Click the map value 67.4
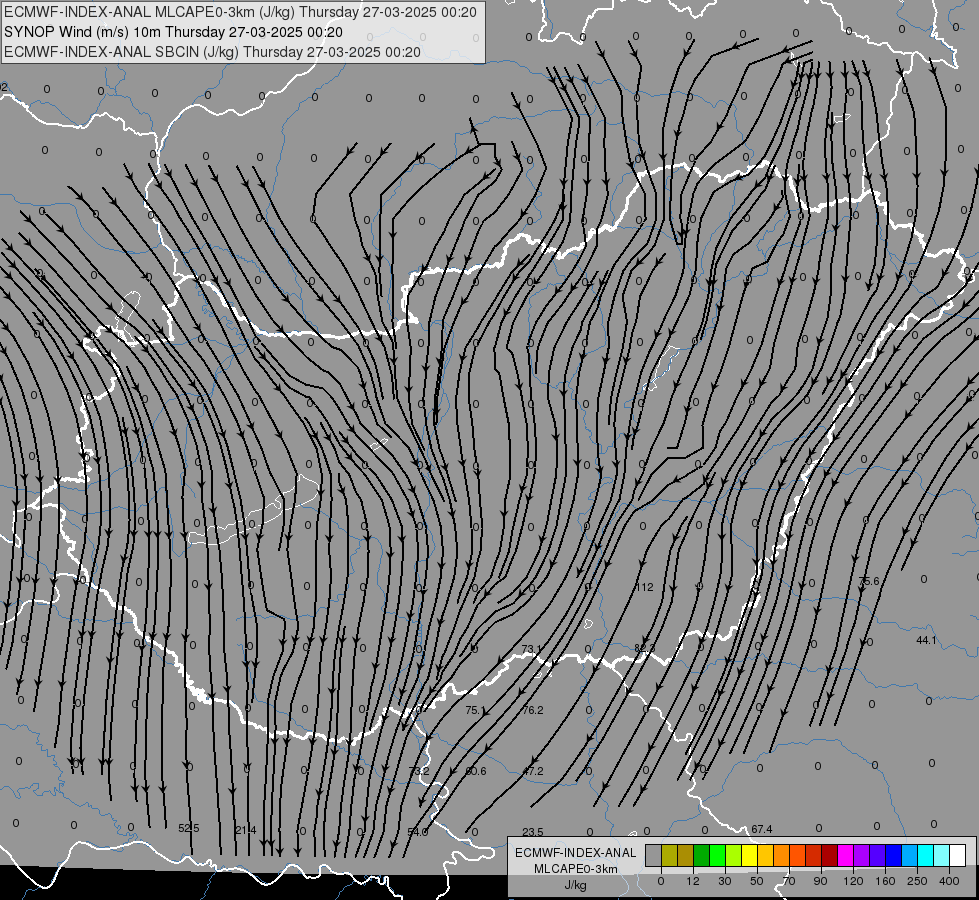The width and height of the screenshot is (979, 900). point(762,829)
